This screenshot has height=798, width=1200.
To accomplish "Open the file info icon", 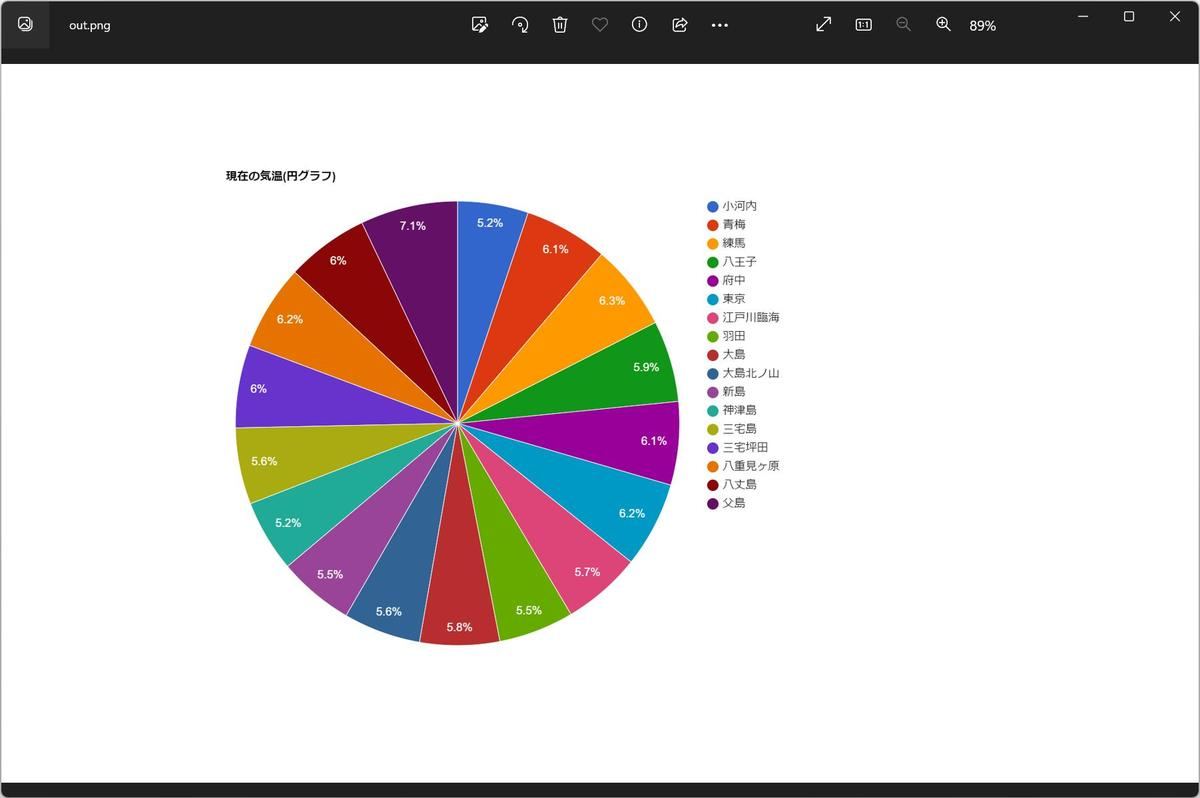I will (x=640, y=24).
